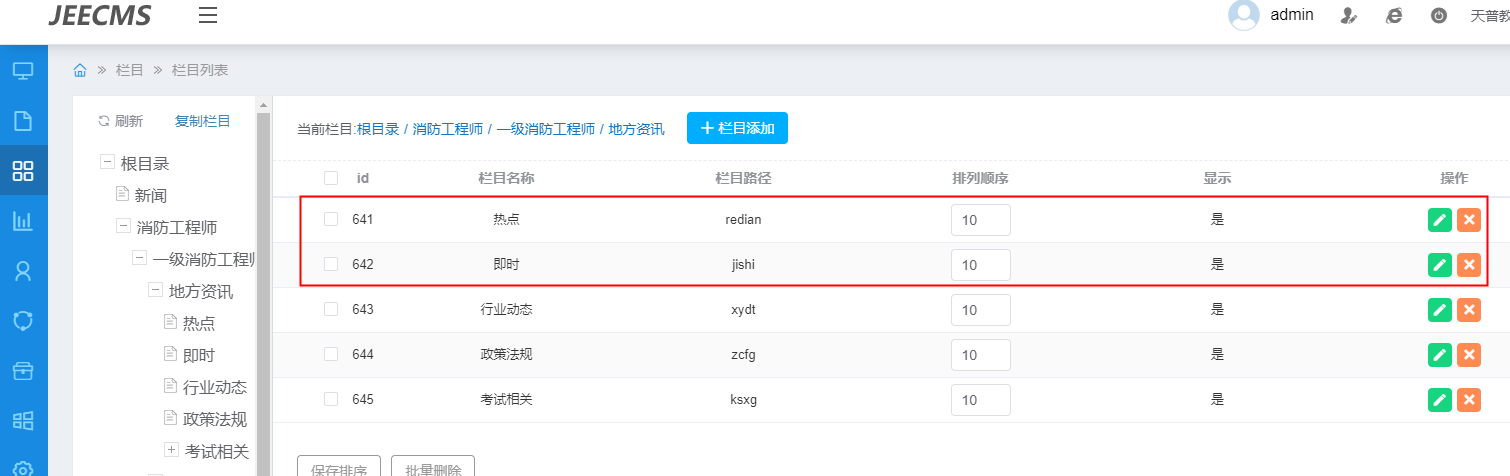Click the green edit icon for 热点

[1439, 220]
